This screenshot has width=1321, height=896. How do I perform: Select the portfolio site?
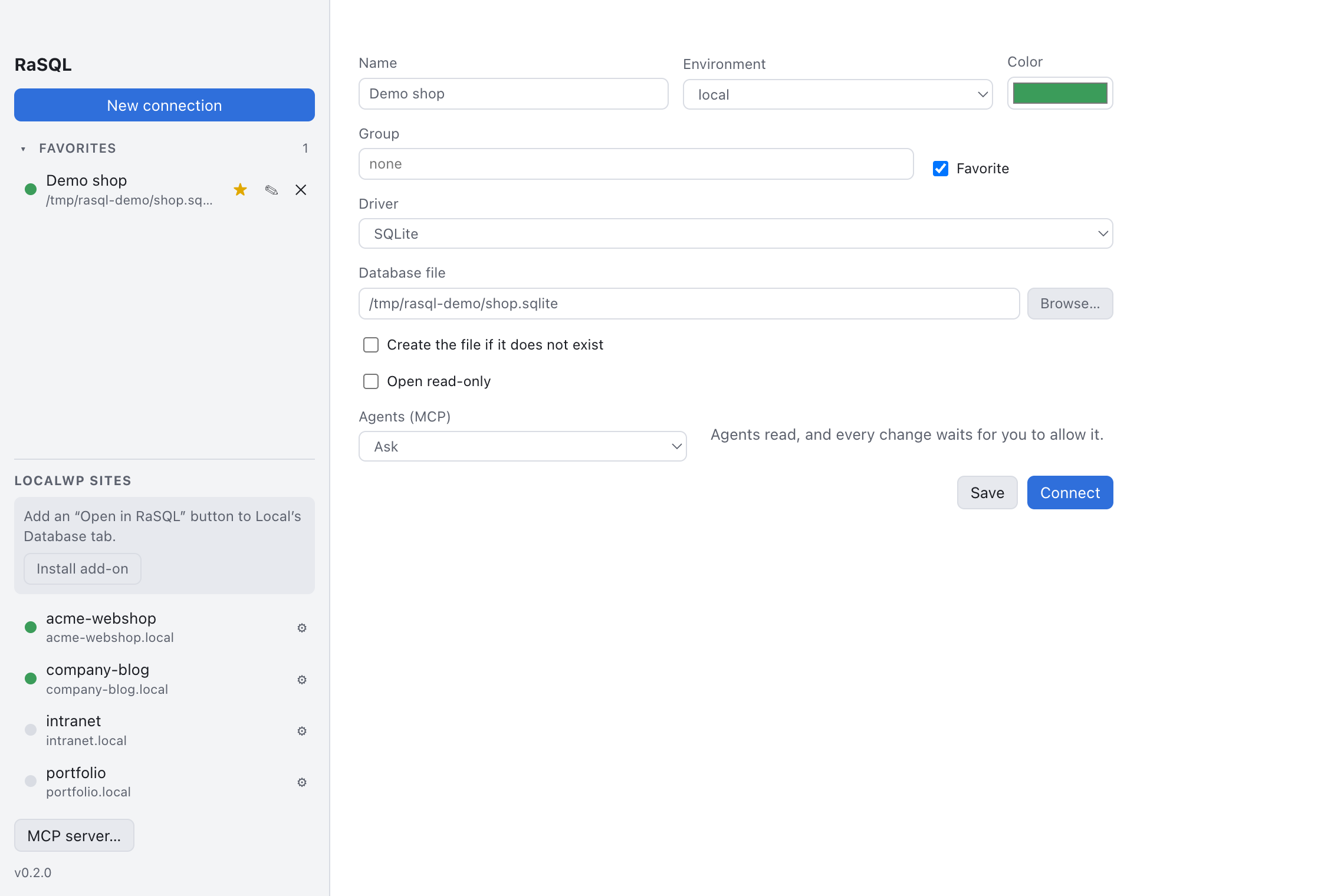pyautogui.click(x=165, y=782)
